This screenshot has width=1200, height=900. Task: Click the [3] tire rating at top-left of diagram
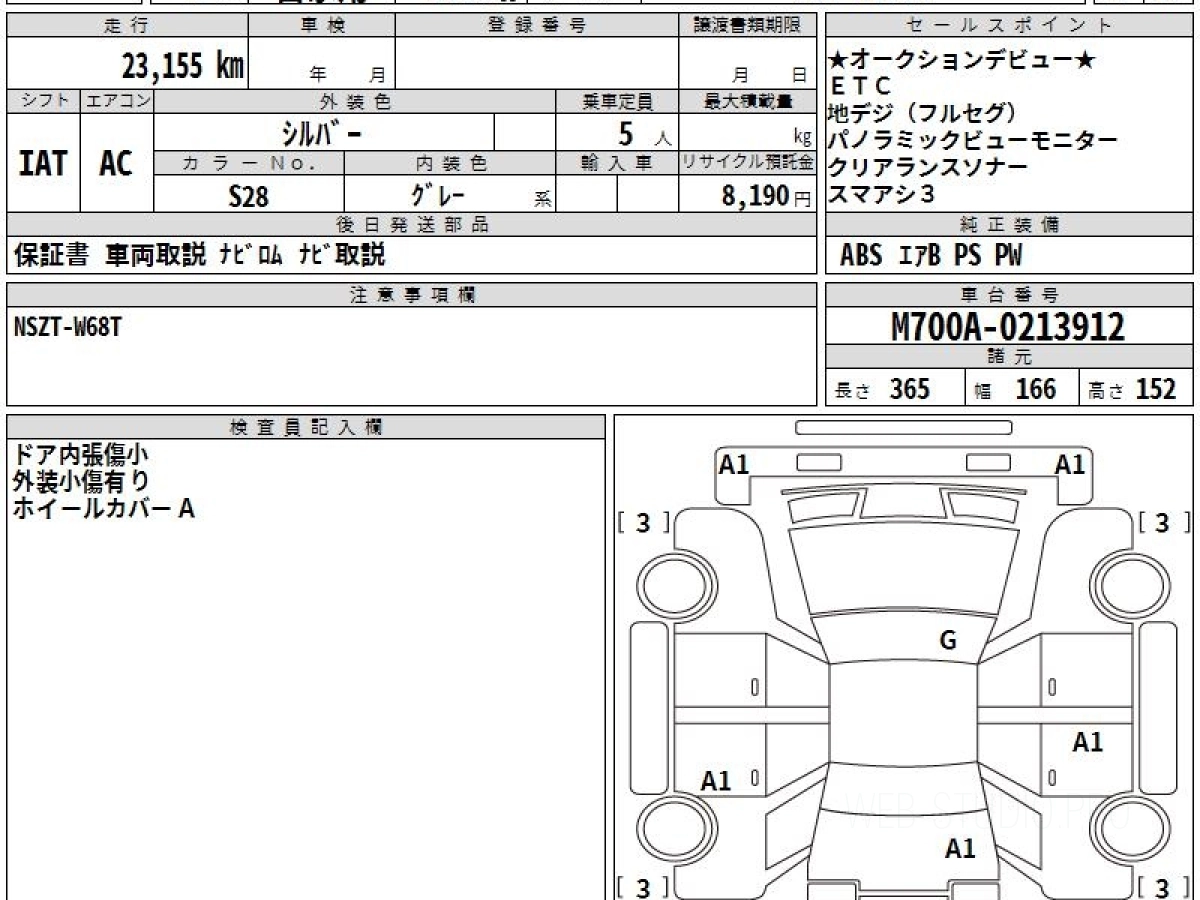[643, 523]
